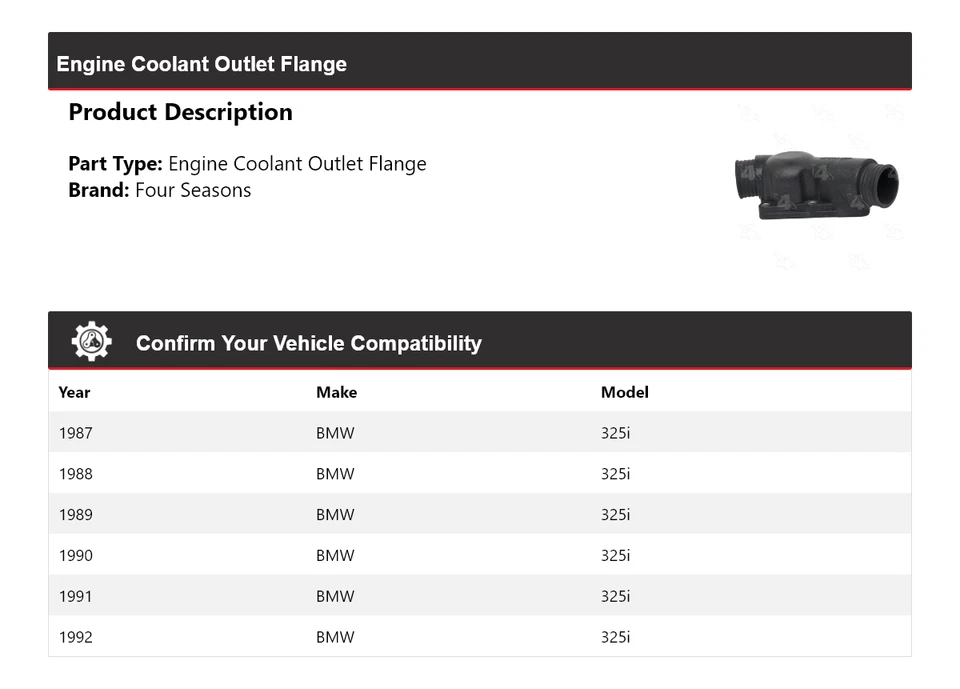The image size is (960, 689).
Task: Select the 1990 BMW 325i row
Action: [x=479, y=556]
